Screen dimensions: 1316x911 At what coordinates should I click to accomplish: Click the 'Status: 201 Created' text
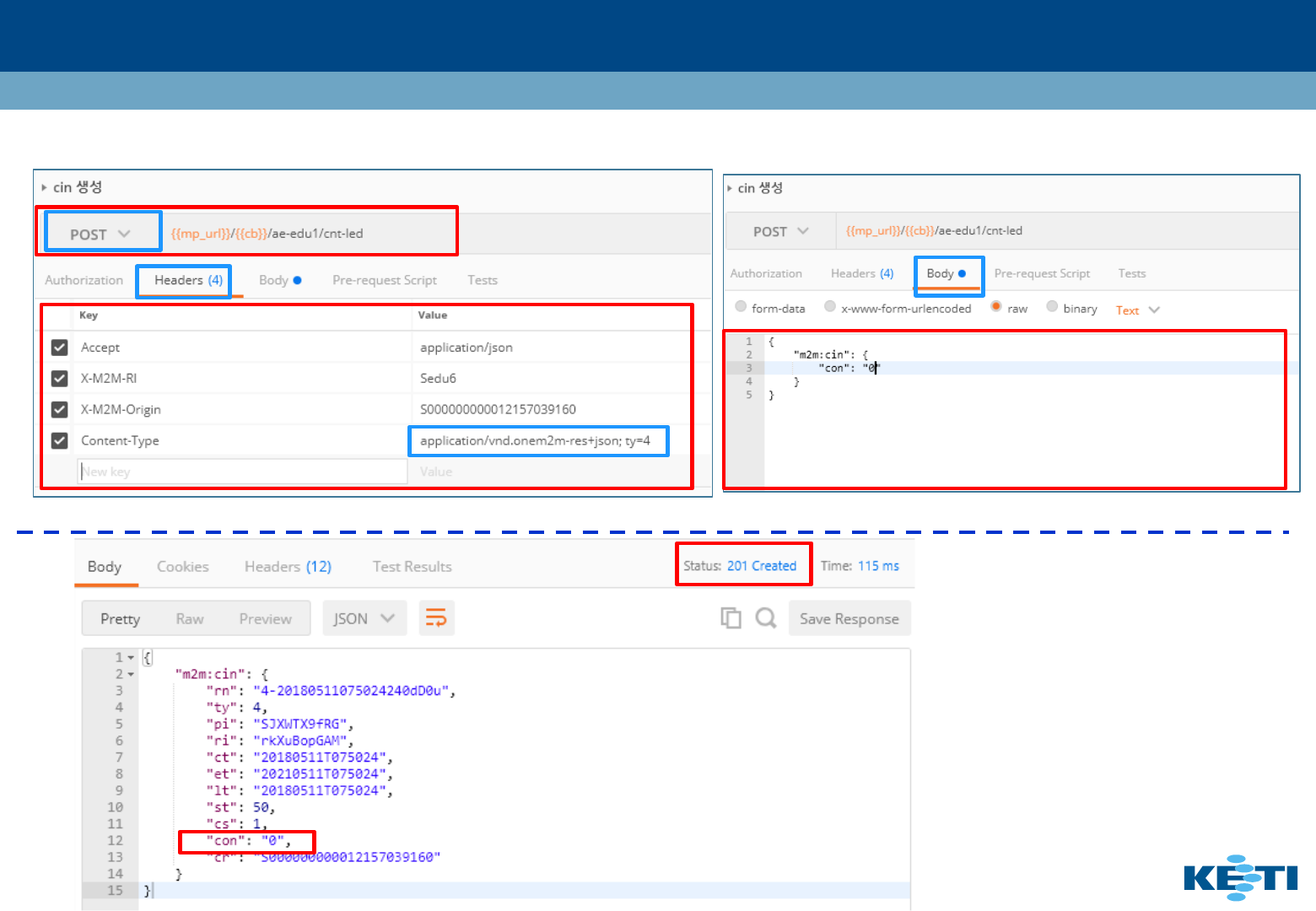click(x=740, y=566)
